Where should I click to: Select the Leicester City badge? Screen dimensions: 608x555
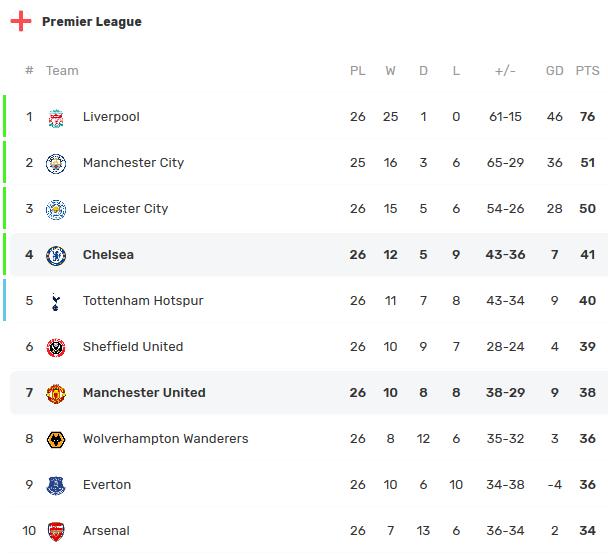click(x=56, y=210)
